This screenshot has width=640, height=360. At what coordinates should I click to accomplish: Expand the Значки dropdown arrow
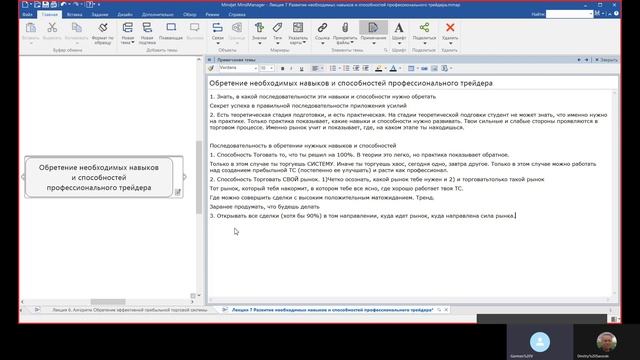[259, 43]
